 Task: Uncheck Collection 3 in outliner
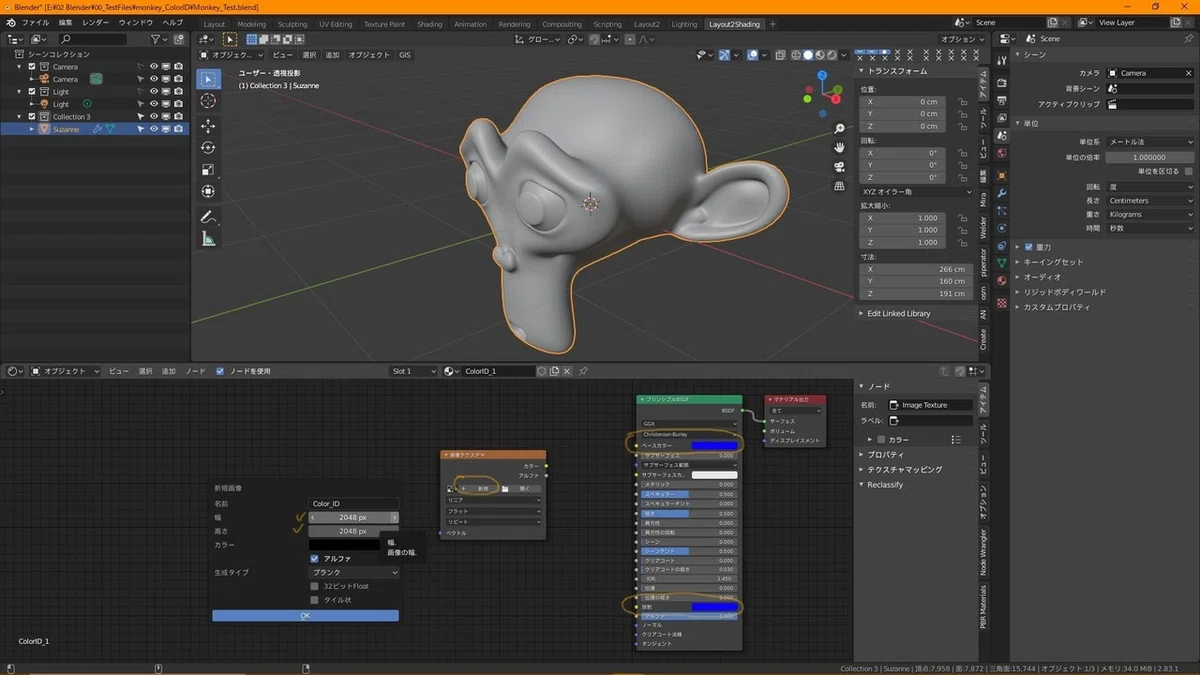pyautogui.click(x=32, y=116)
